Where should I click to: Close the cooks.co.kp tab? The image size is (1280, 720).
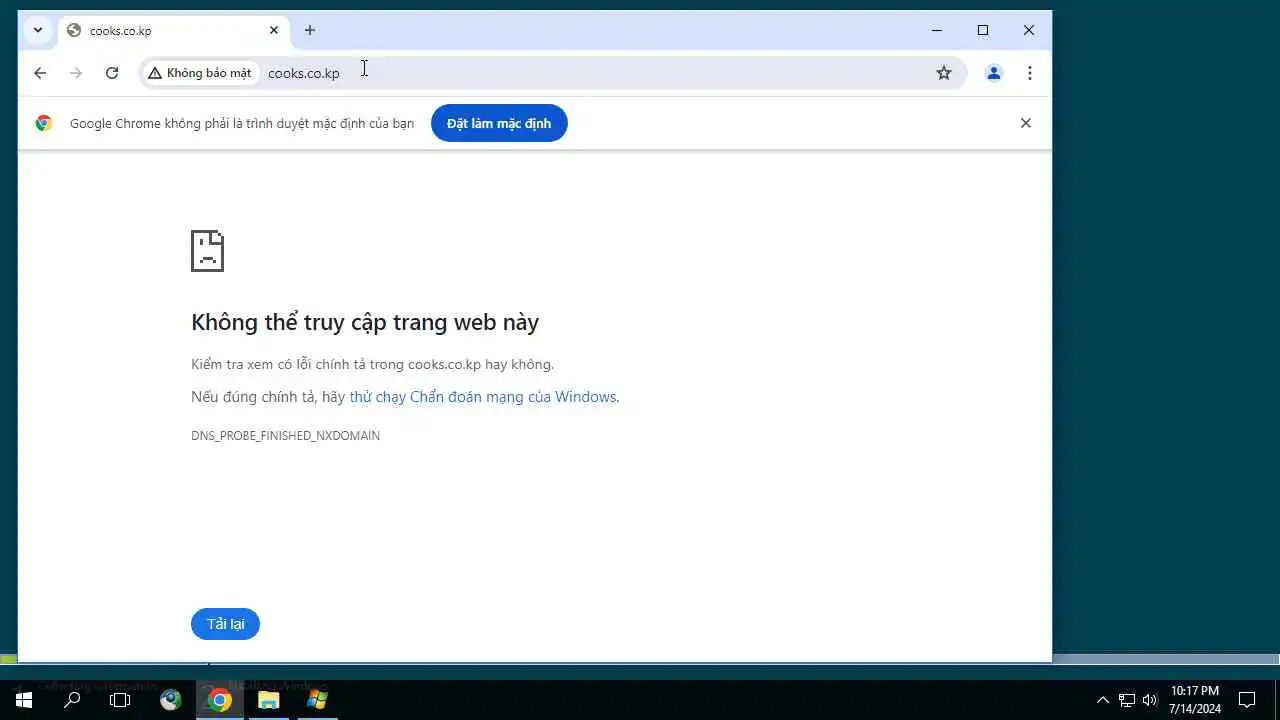click(x=274, y=30)
